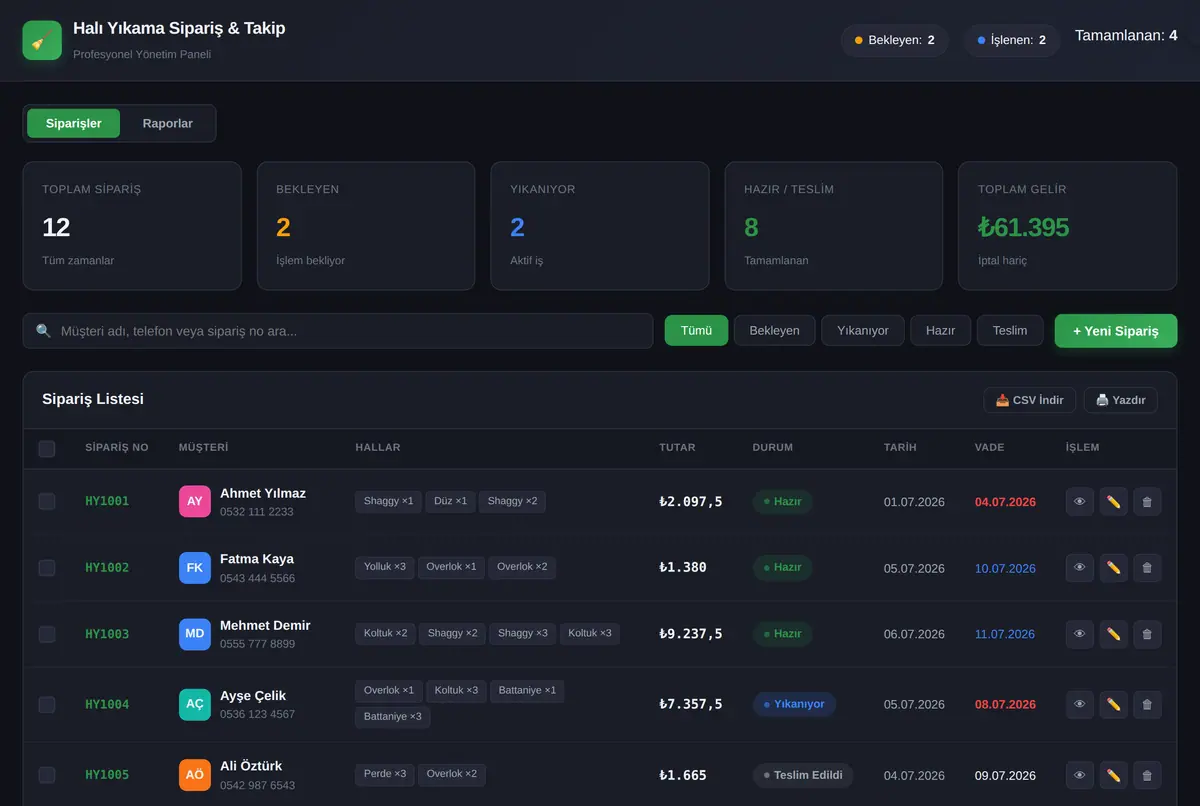Mark order HY1004 checkbox
Screen dimensions: 1200x806
(x=47, y=704)
